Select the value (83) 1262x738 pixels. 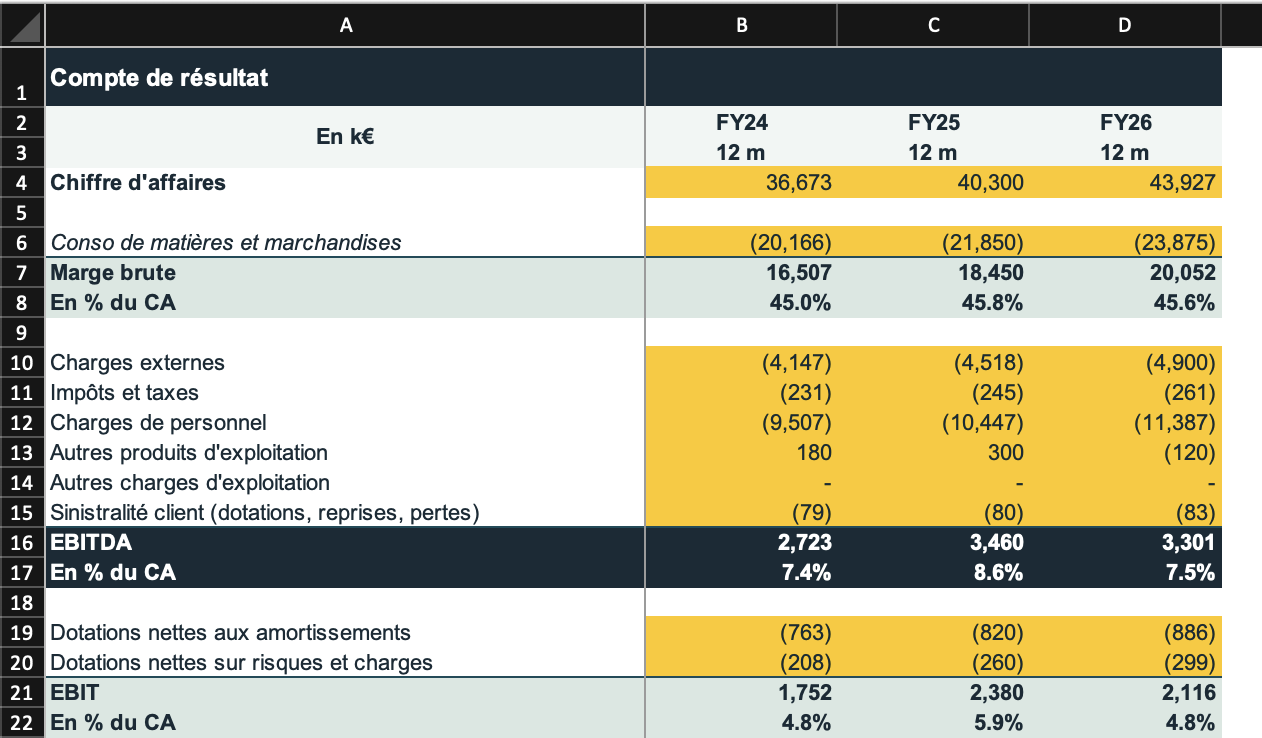(x=1125, y=513)
